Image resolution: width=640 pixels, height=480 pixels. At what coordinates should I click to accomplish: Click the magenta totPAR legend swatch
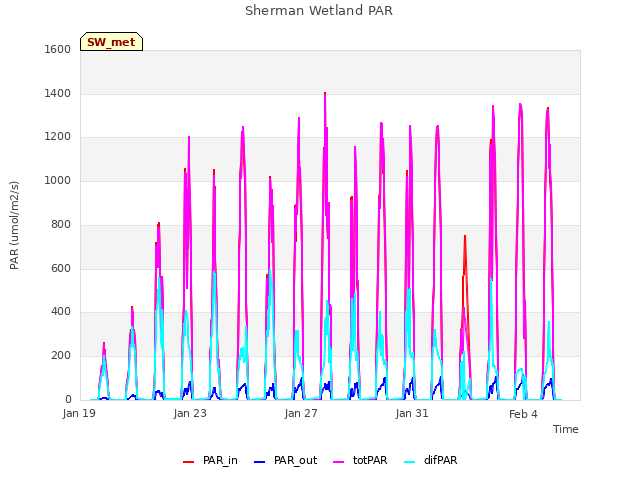[x=338, y=462]
